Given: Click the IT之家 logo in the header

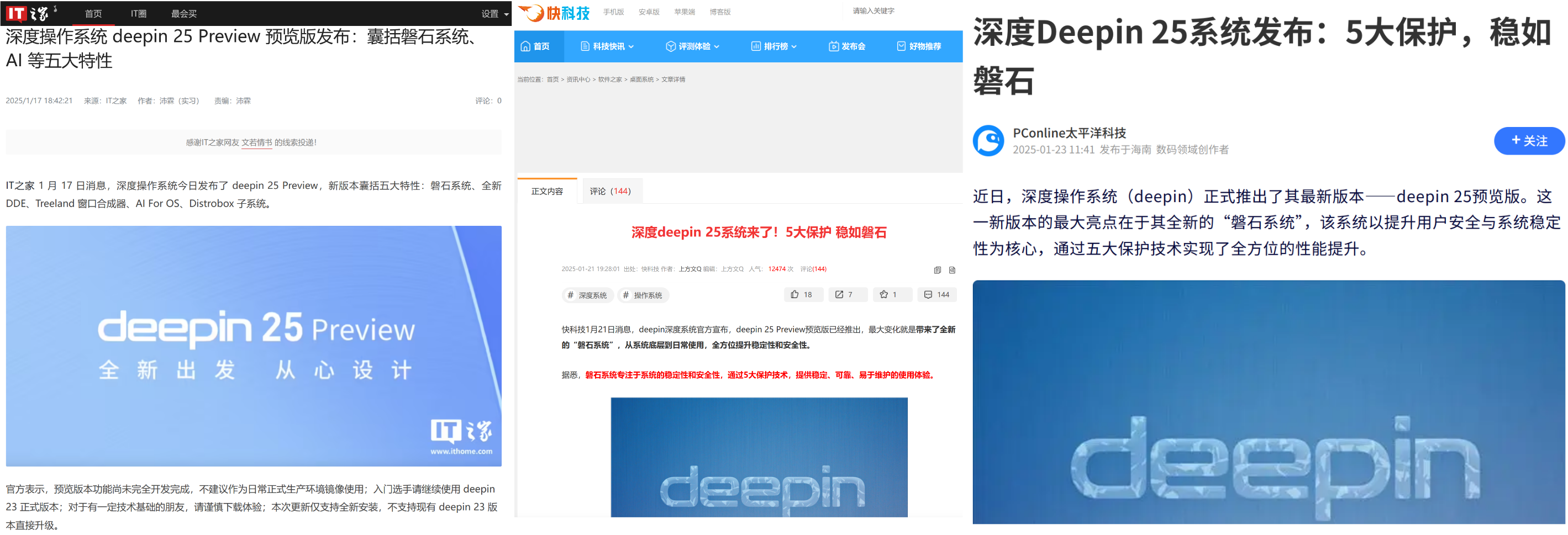Looking at the screenshot, I should pos(28,13).
